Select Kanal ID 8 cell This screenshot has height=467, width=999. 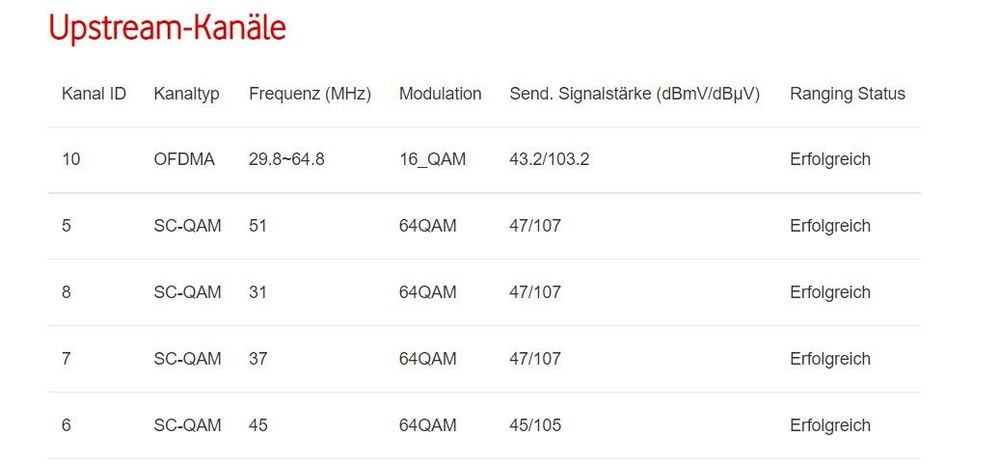click(66, 292)
